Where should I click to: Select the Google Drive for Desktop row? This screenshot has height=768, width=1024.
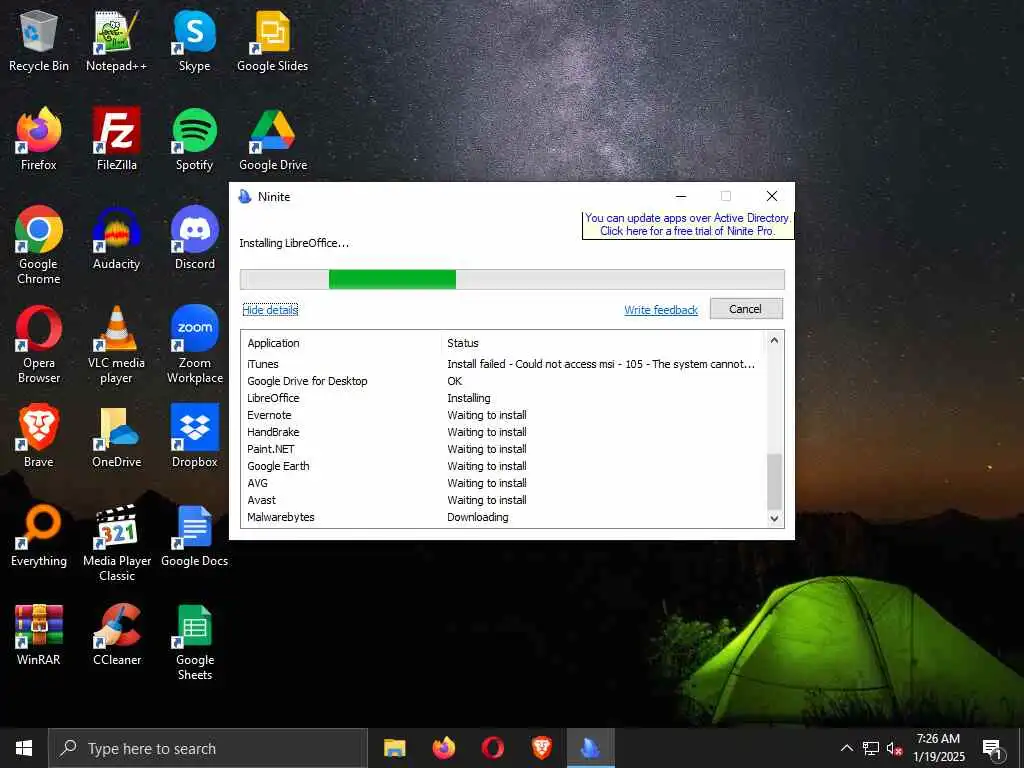503,381
